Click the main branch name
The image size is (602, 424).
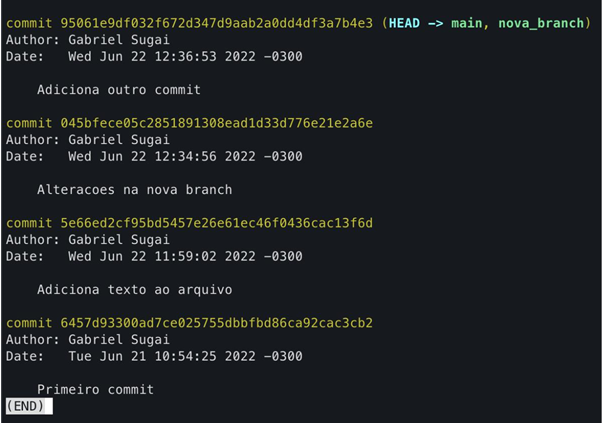(x=466, y=23)
